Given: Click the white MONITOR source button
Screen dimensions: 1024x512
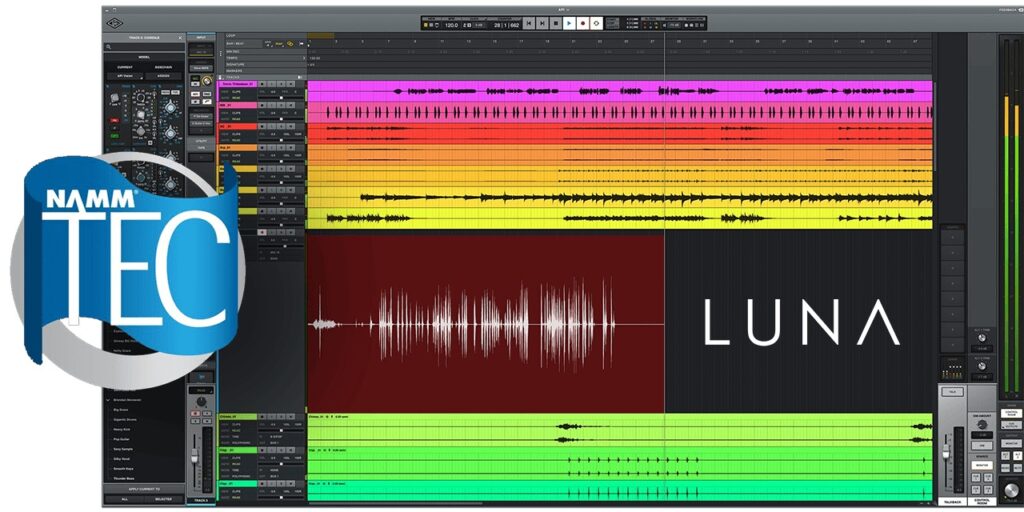Looking at the screenshot, I should (x=982, y=465).
